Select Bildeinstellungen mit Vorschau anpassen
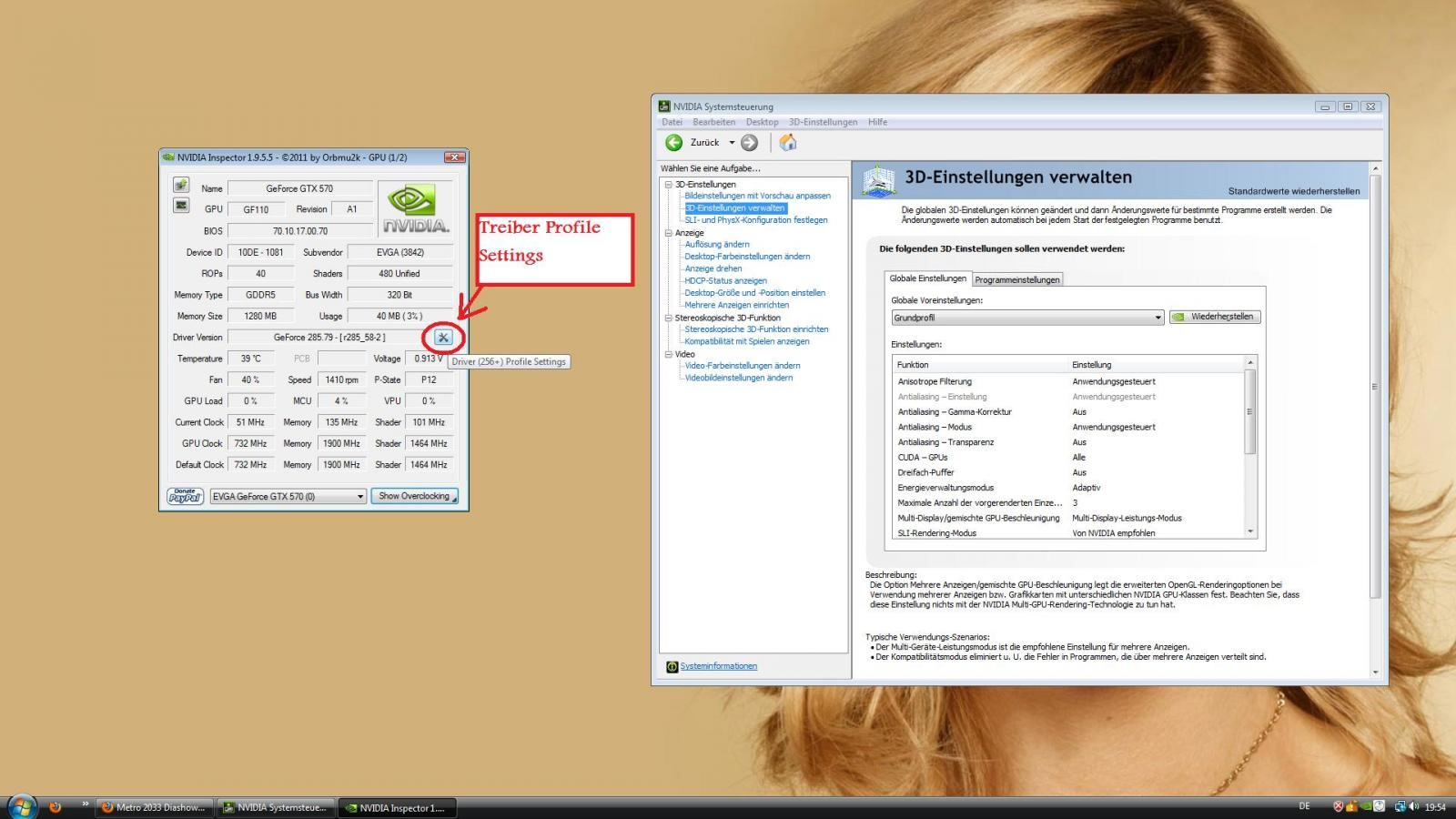Image resolution: width=1456 pixels, height=819 pixels. pyautogui.click(x=757, y=196)
